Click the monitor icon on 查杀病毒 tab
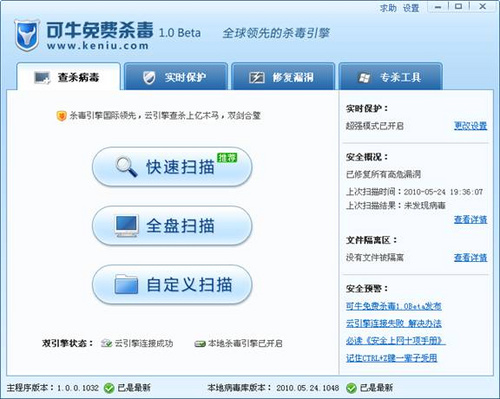500x399 pixels. tap(42, 78)
